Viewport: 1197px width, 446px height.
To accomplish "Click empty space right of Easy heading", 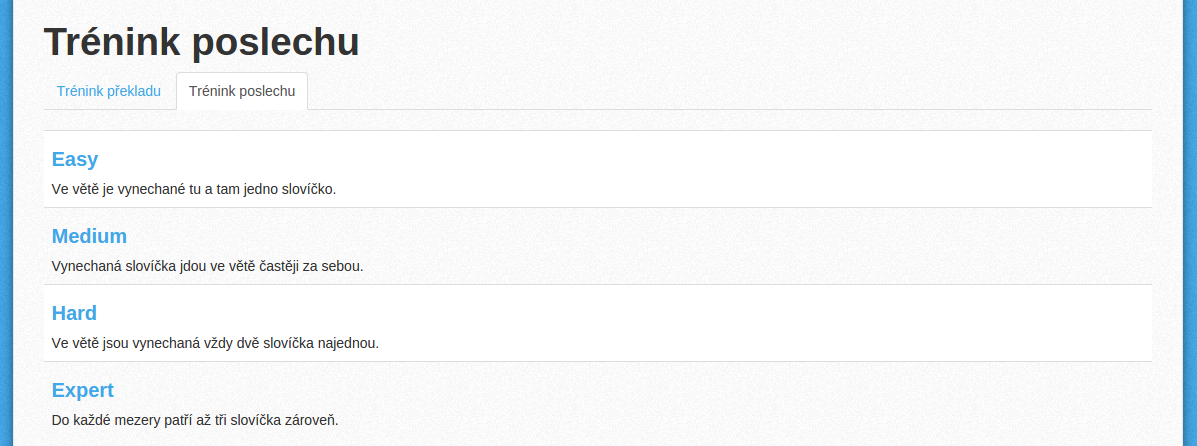I will [x=611, y=159].
